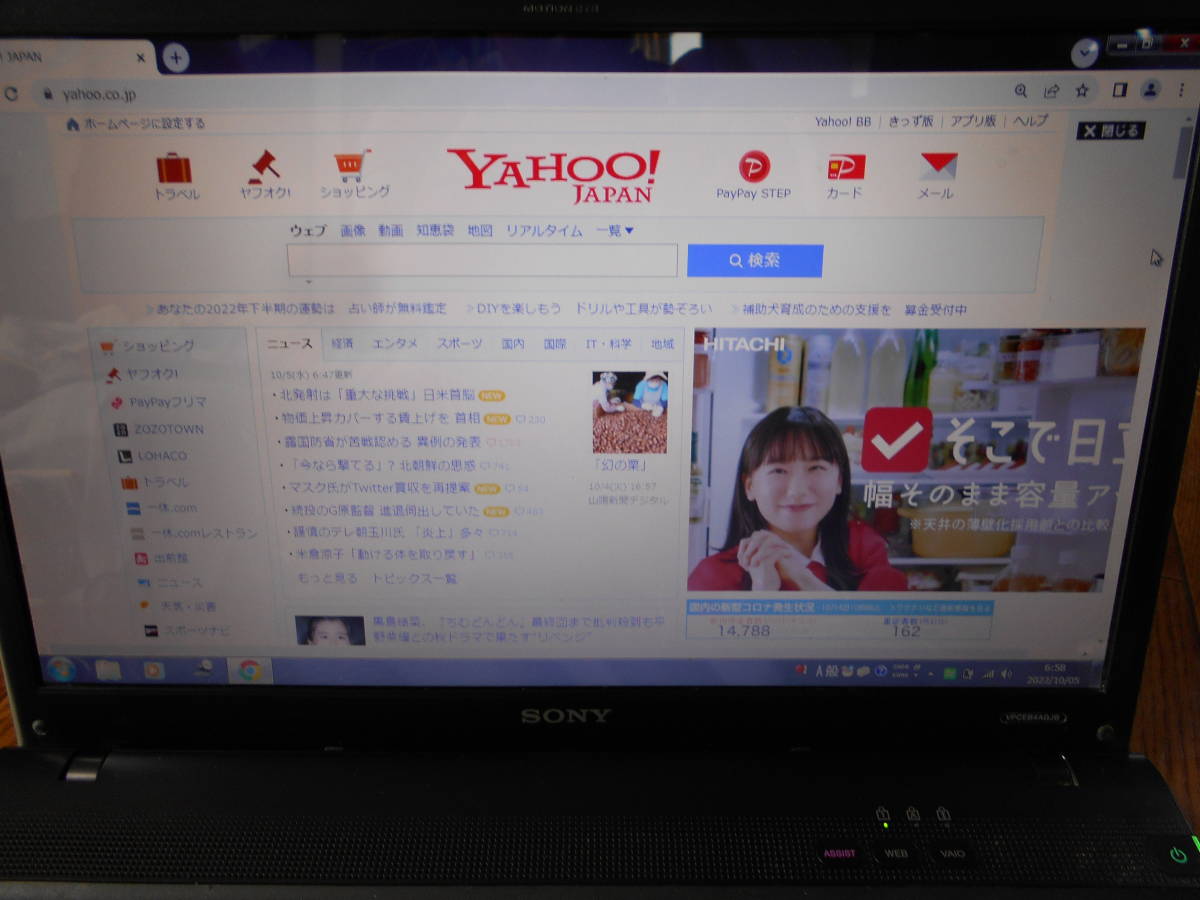Select the IT・科学 news tab
This screenshot has height=900, width=1200.
coord(609,344)
